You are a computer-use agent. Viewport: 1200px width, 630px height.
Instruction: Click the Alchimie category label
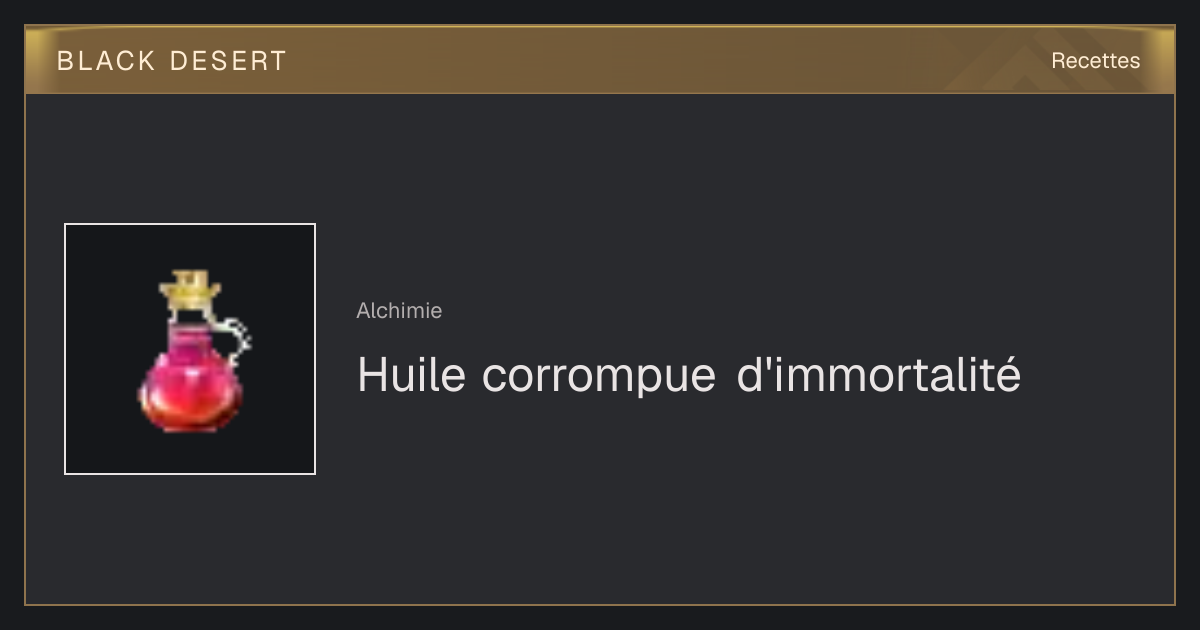point(399,311)
